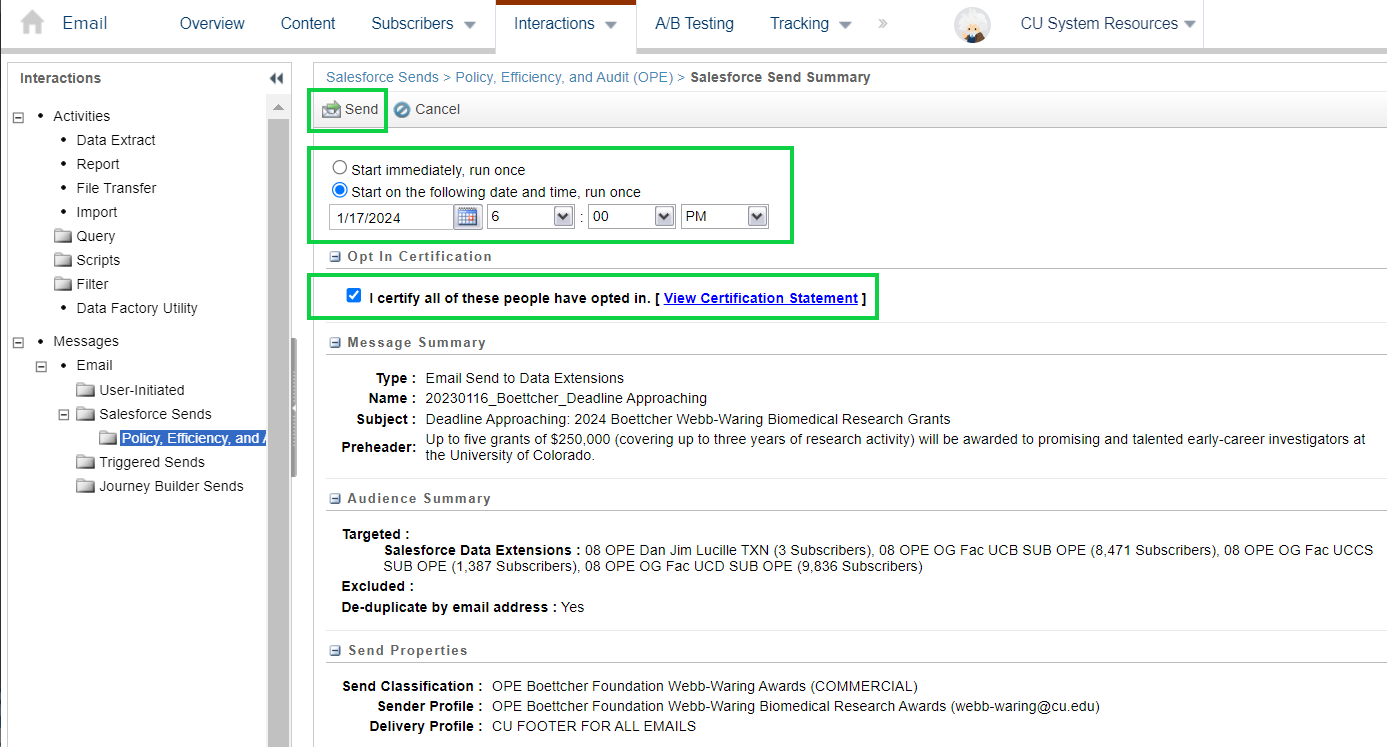Collapse the Send Properties section
The width and height of the screenshot is (1387, 747).
[x=335, y=651]
